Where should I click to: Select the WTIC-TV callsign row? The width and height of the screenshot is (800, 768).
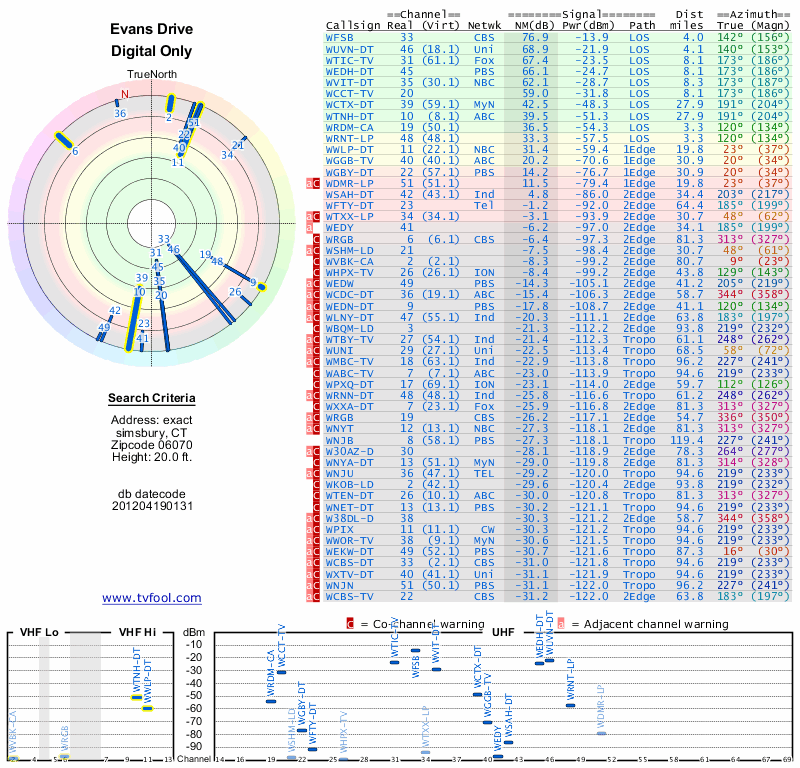coord(349,60)
